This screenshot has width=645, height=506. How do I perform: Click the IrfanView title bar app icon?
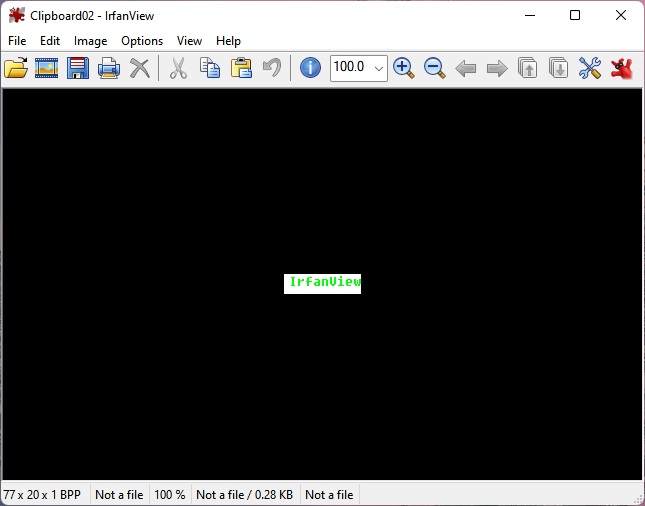[x=17, y=16]
